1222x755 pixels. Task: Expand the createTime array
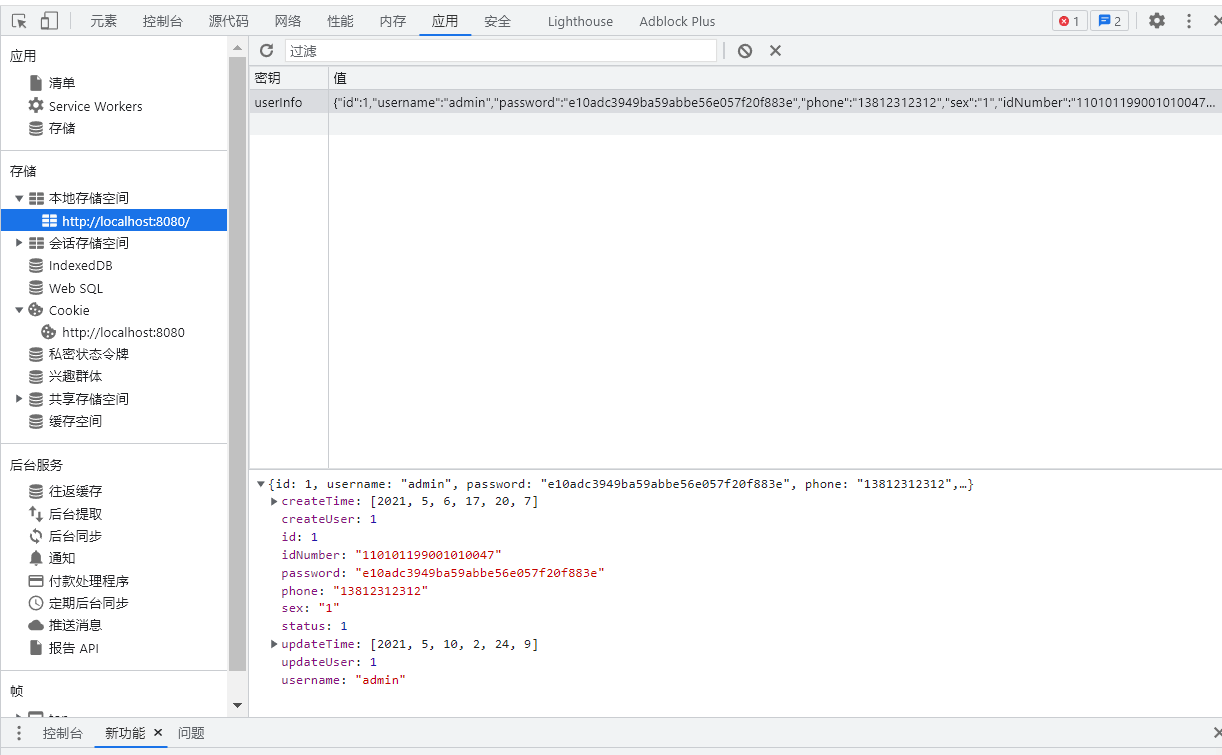tap(275, 501)
